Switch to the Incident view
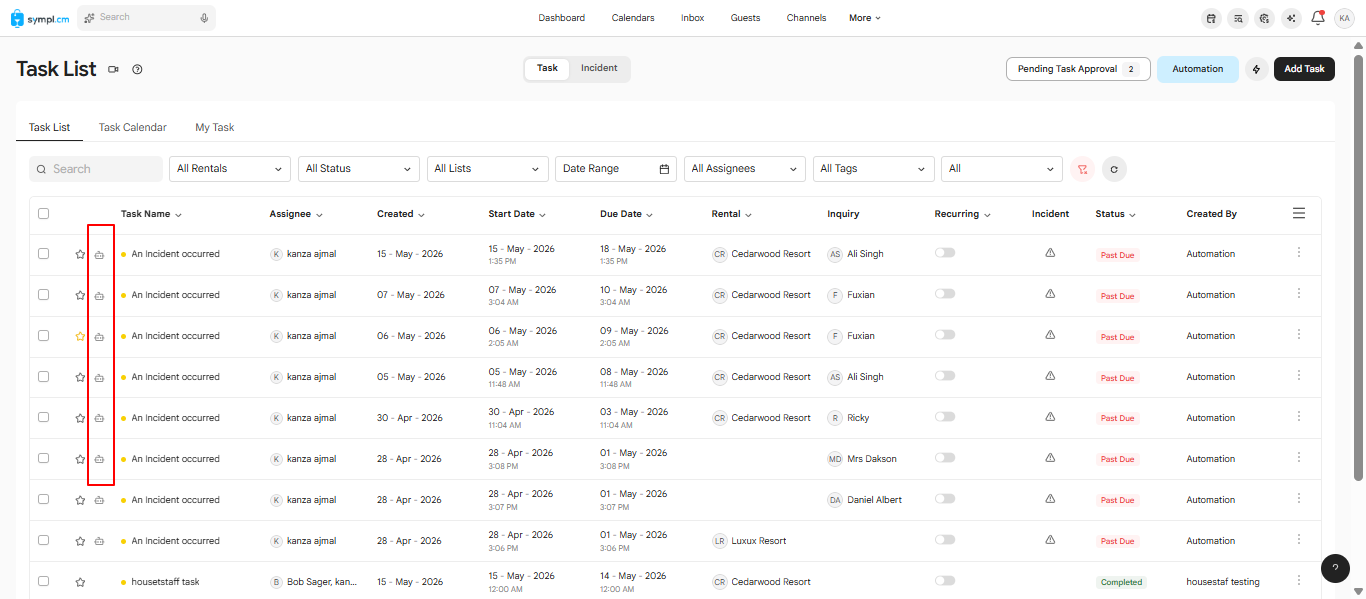The width and height of the screenshot is (1366, 599). [599, 69]
